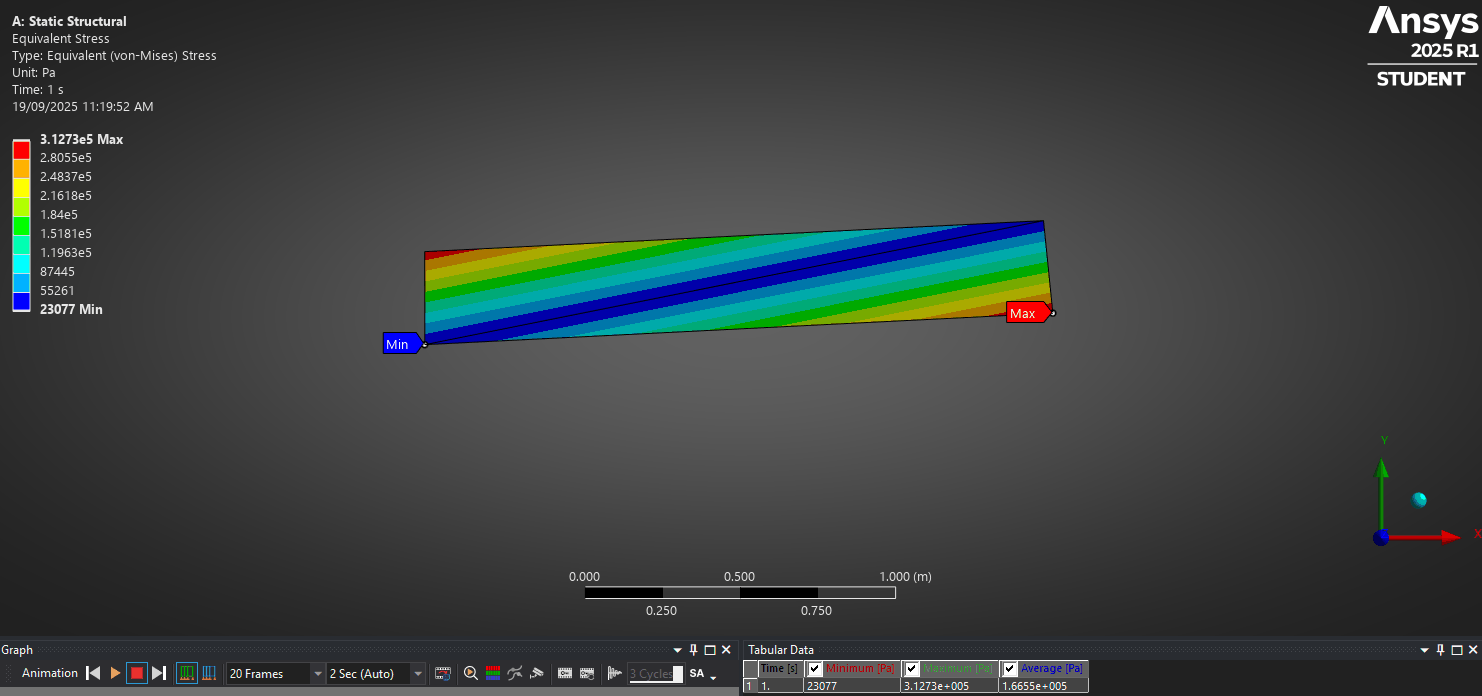
Task: Click the Animation toolbar label
Action: (x=50, y=673)
